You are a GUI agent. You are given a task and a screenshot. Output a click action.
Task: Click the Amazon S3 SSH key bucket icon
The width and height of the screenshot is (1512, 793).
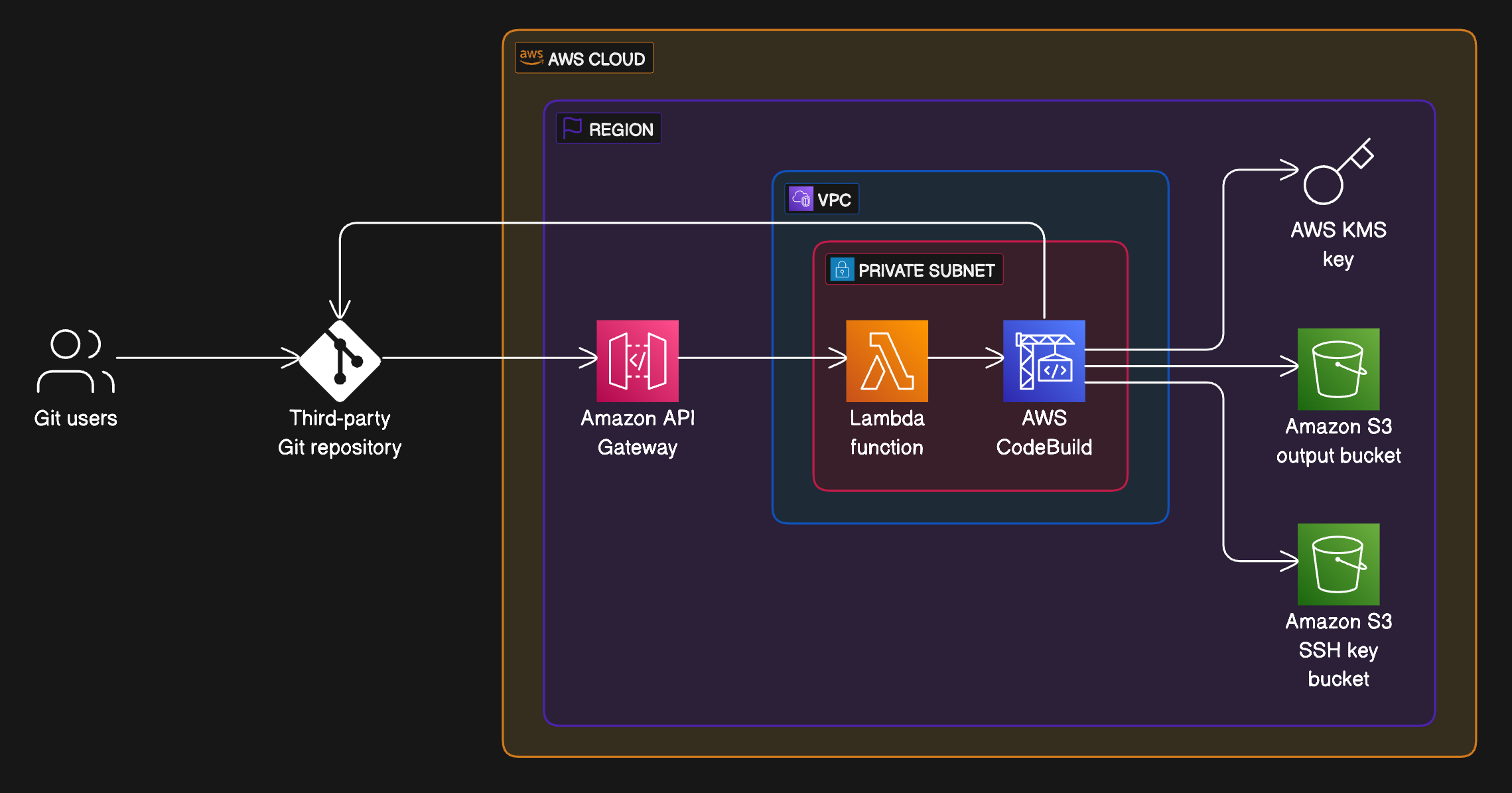point(1338,565)
